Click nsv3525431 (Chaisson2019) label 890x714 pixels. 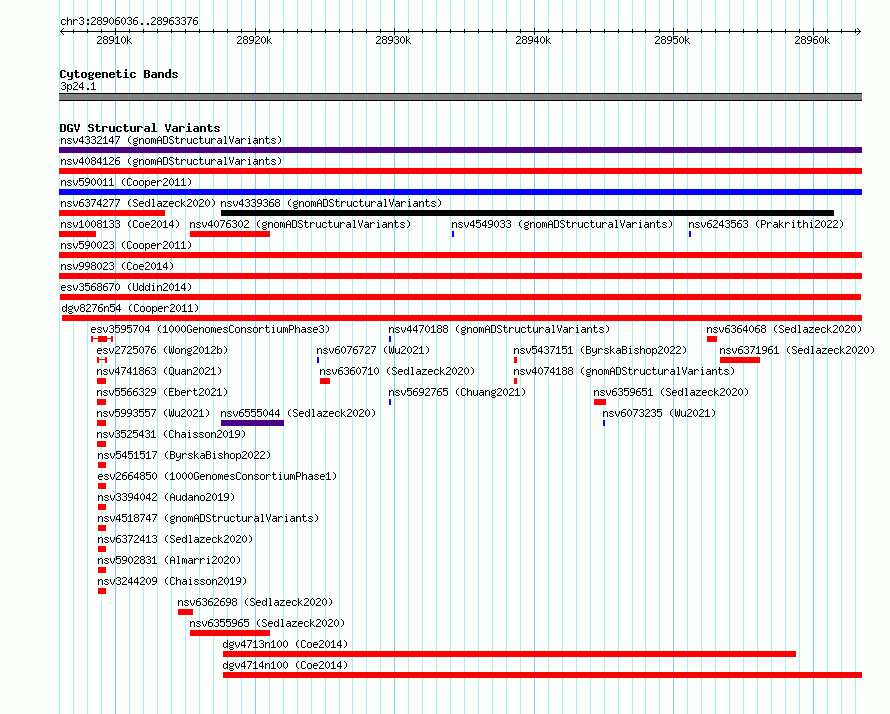point(171,434)
